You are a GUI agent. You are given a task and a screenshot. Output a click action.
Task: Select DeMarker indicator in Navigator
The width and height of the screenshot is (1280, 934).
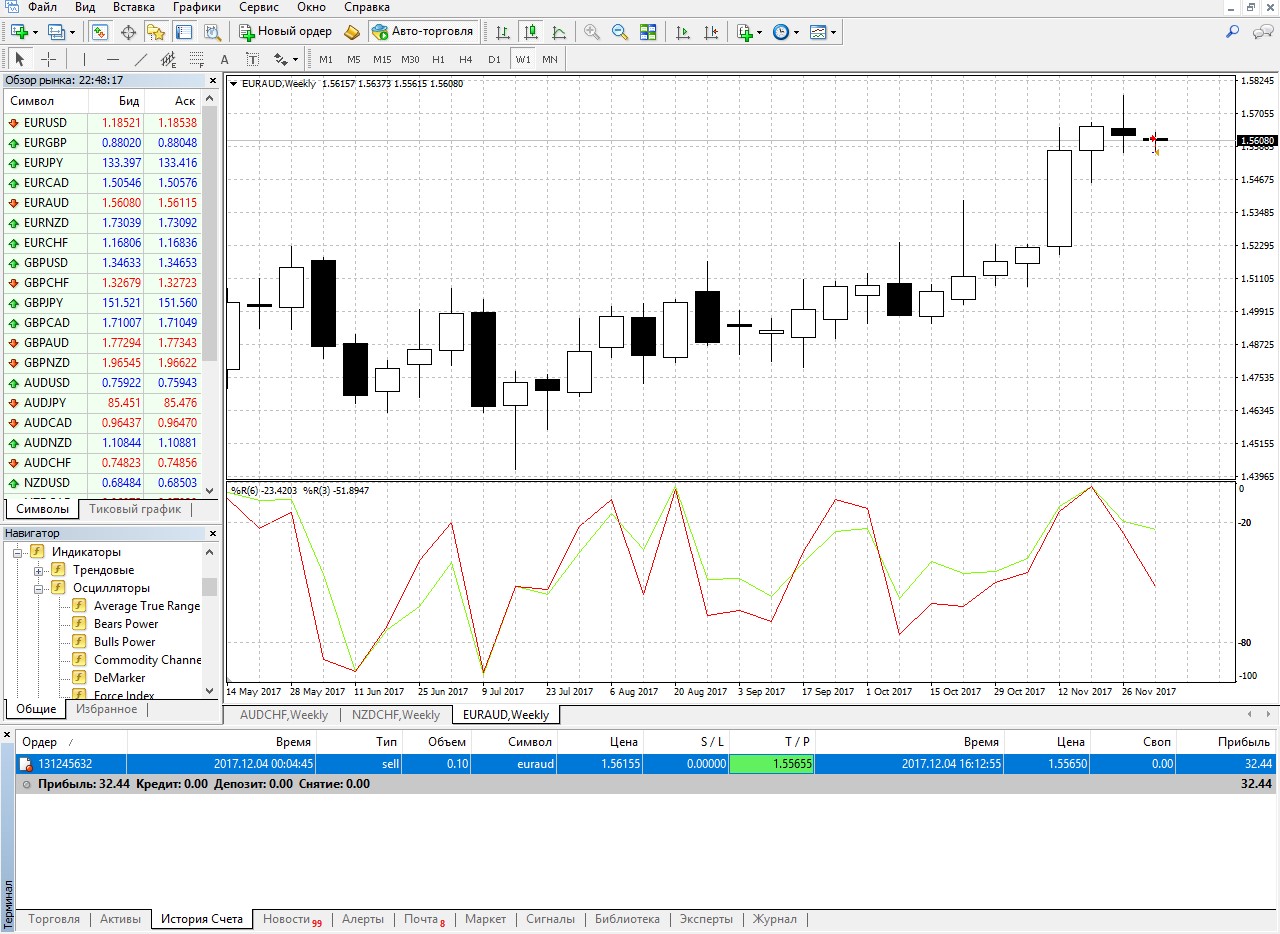coord(119,678)
